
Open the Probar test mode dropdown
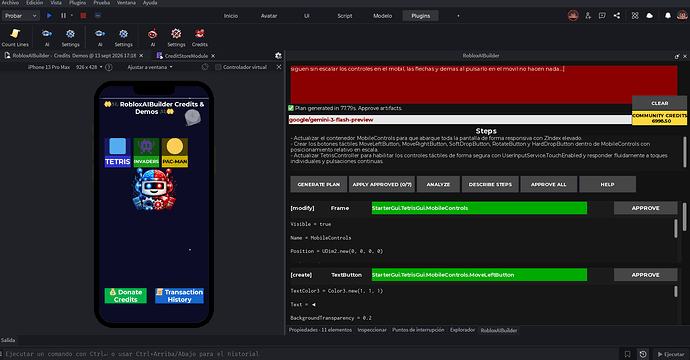(21, 15)
